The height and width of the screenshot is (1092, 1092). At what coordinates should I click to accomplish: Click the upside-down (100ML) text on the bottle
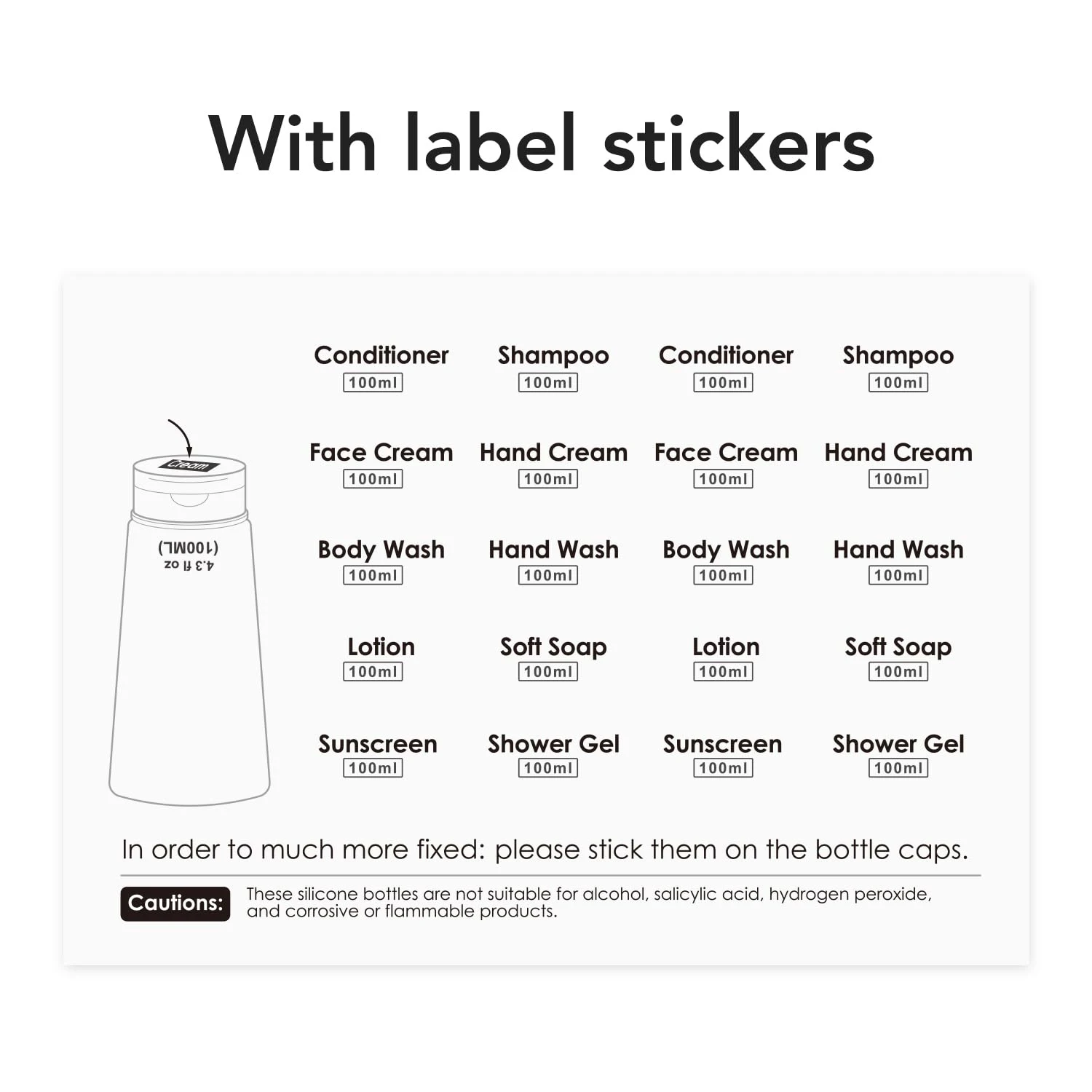[189, 547]
